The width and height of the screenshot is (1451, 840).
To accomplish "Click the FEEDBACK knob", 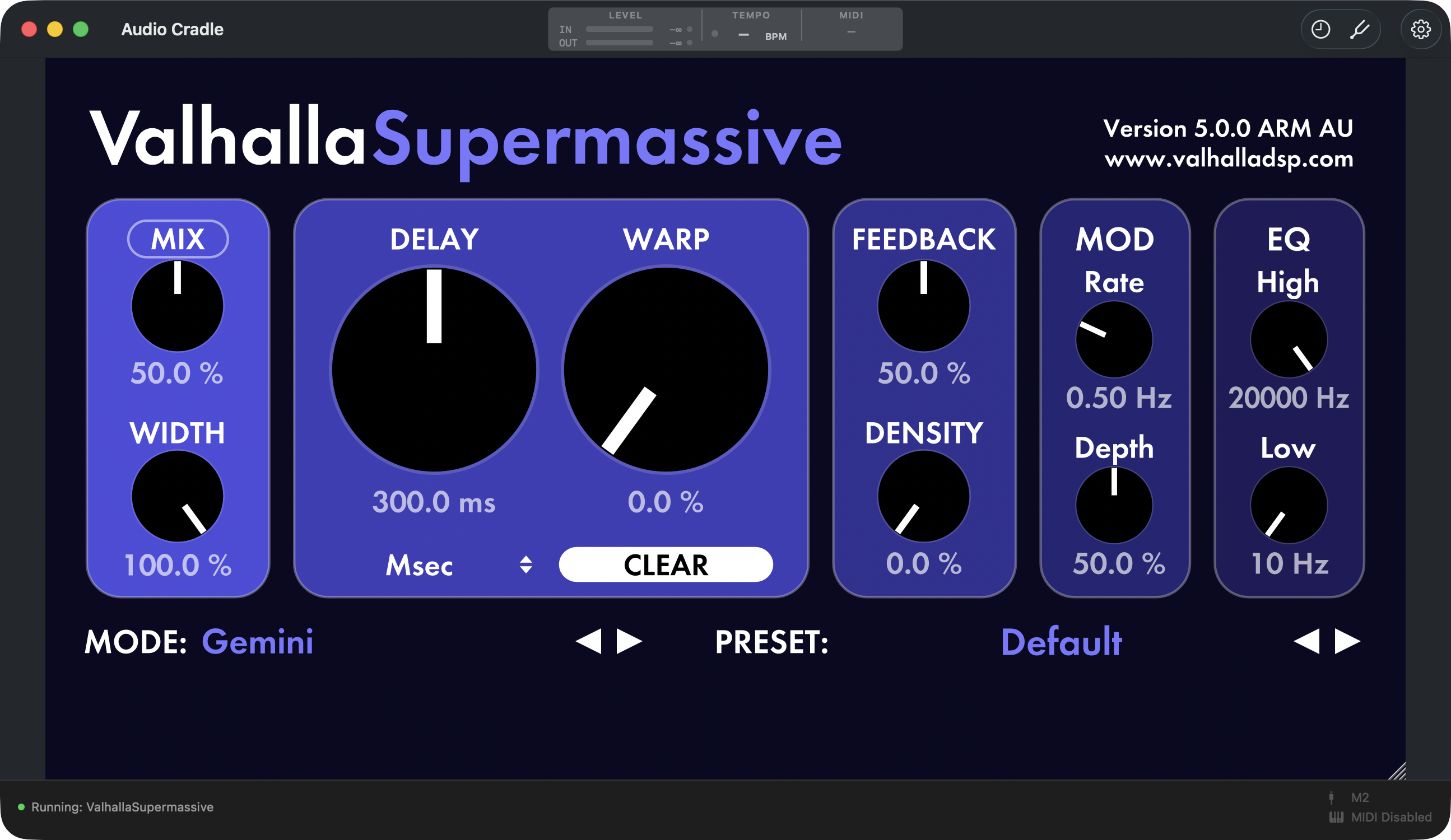I will (x=924, y=306).
